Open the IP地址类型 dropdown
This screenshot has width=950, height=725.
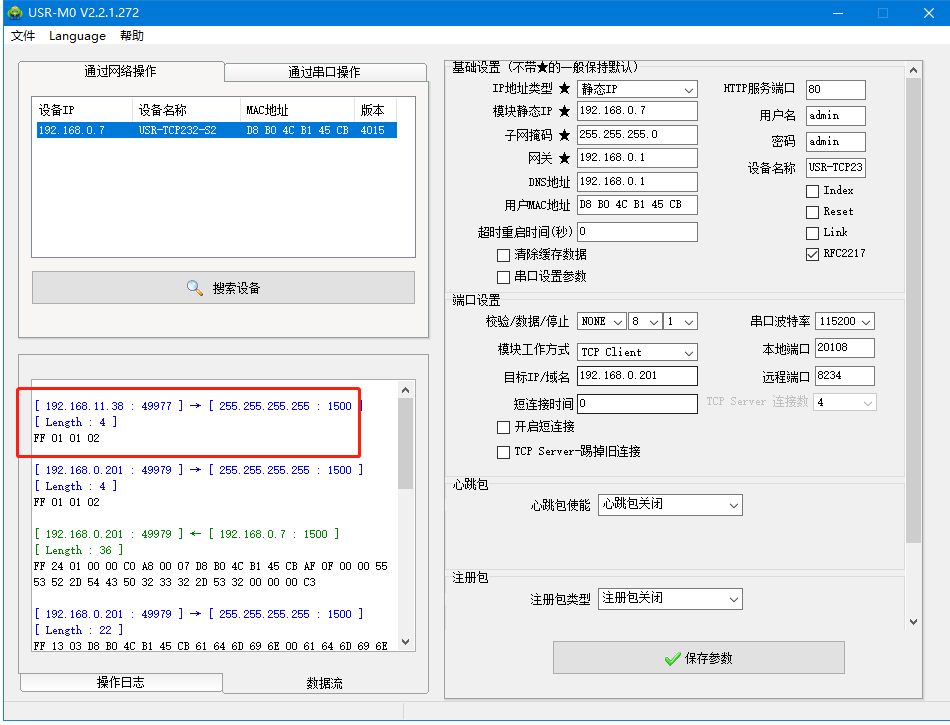tap(637, 89)
